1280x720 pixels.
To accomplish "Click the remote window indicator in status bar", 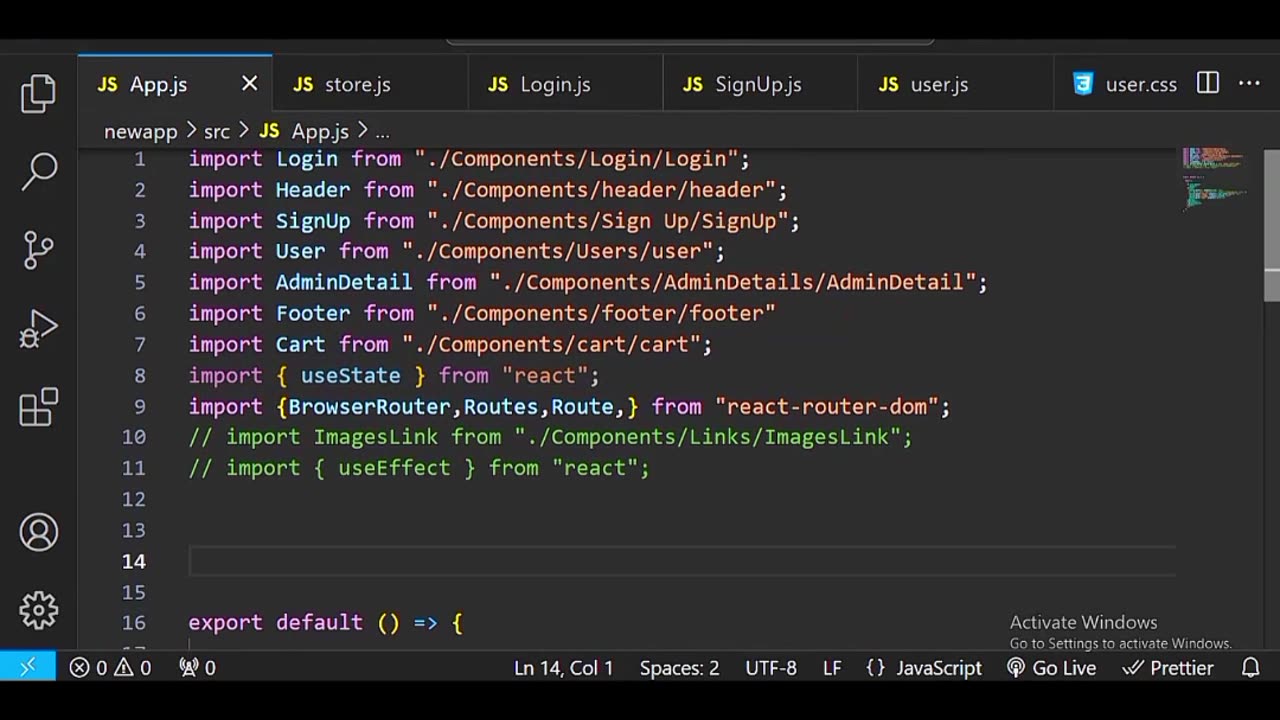I will click(x=28, y=667).
